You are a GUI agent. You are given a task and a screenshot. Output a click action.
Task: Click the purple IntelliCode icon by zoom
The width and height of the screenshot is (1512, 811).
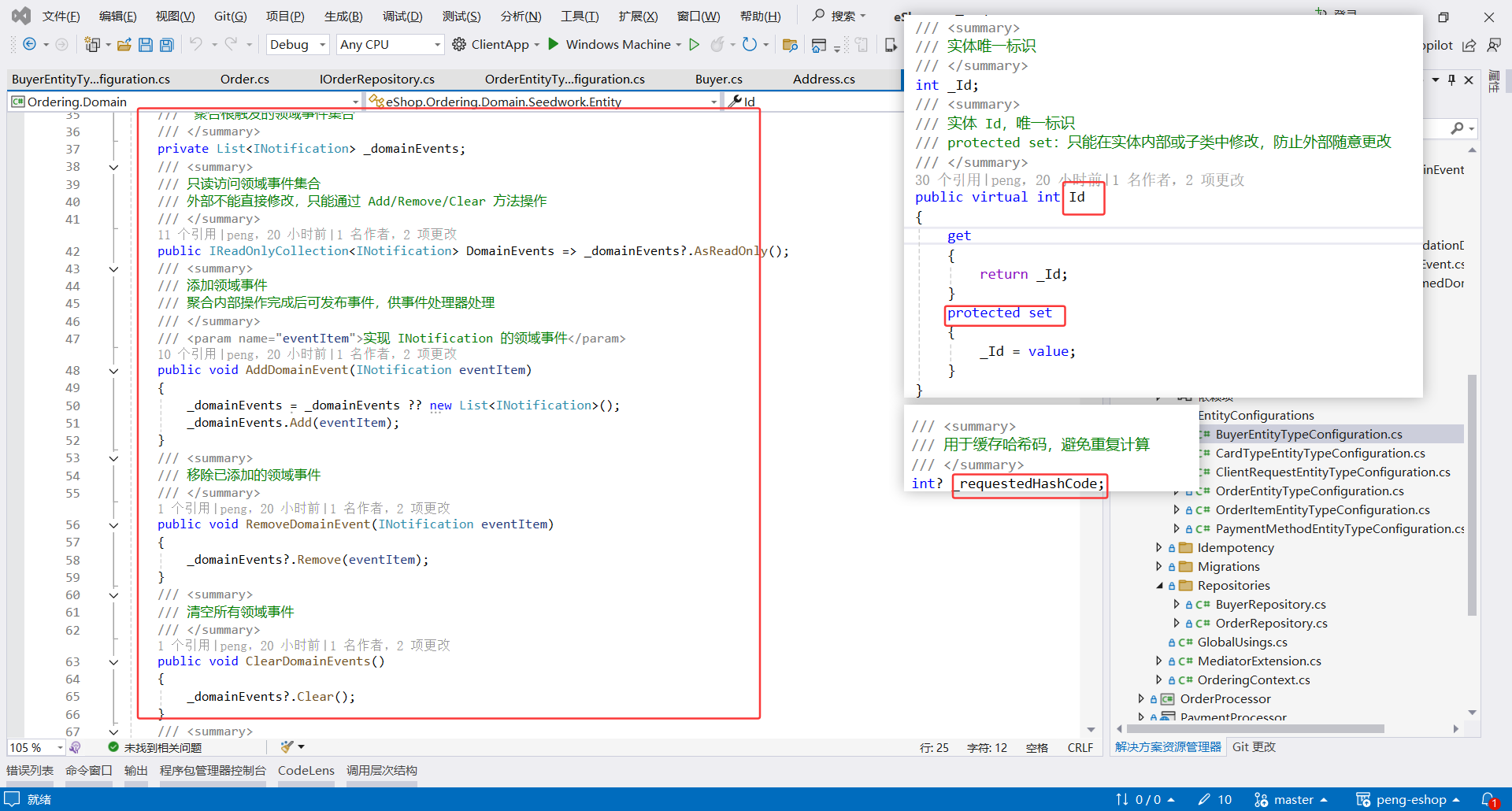point(75,747)
